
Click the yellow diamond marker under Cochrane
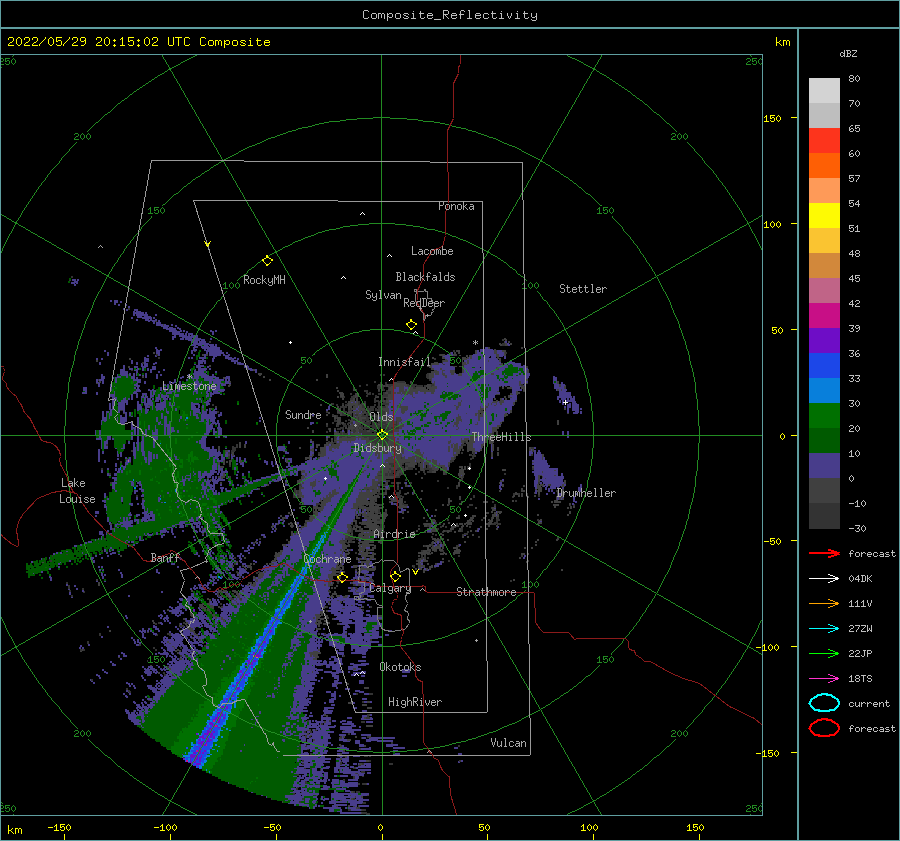point(343,577)
